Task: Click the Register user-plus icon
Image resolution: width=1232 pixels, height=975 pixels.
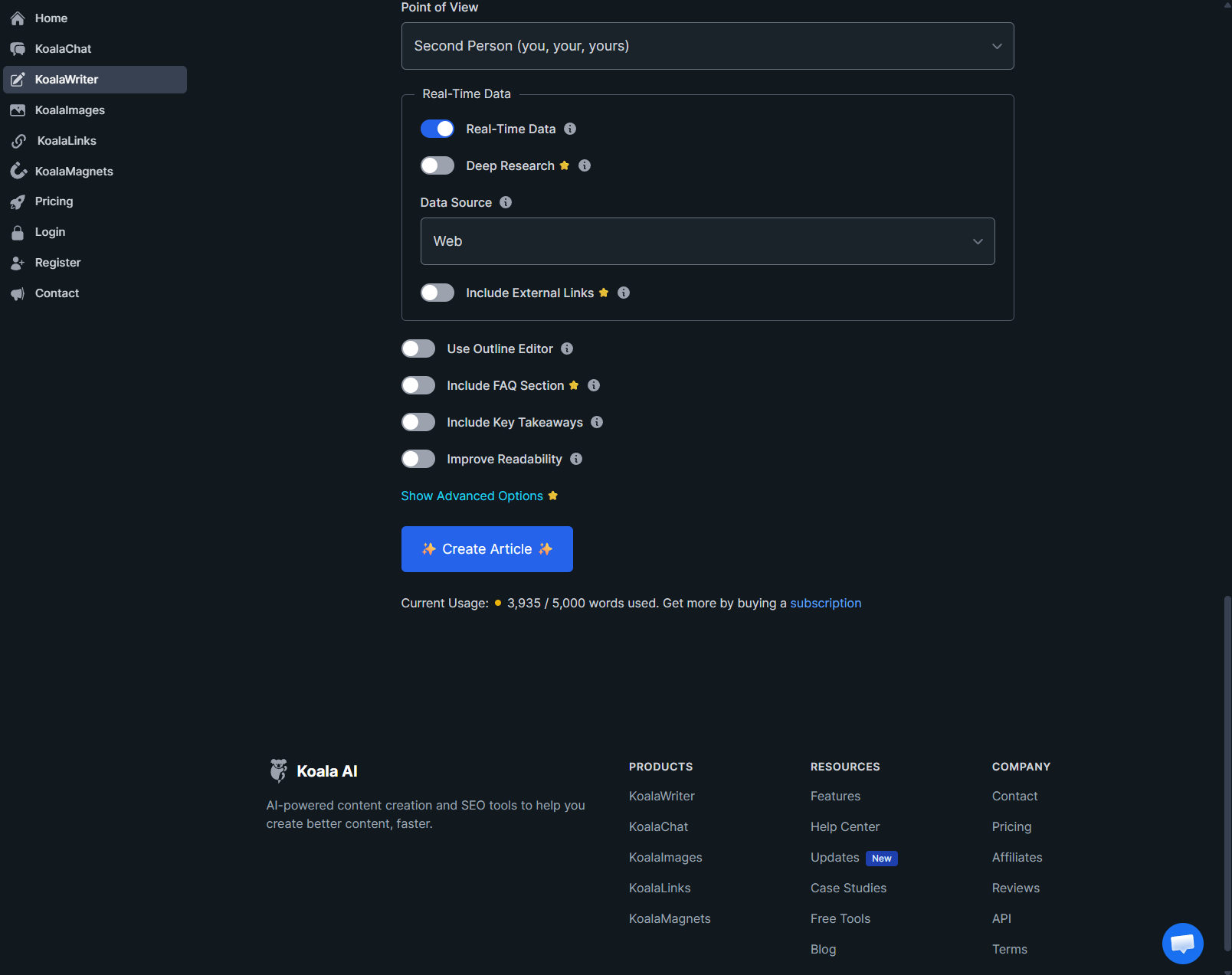Action: click(x=18, y=263)
